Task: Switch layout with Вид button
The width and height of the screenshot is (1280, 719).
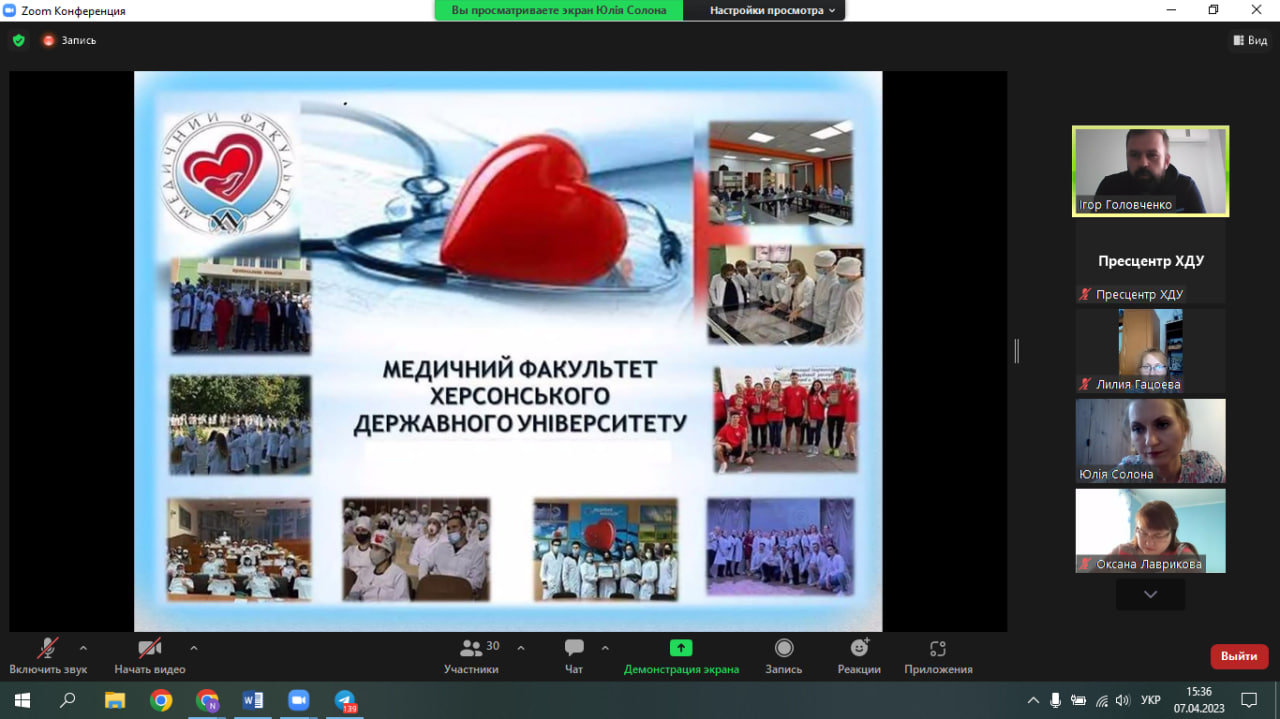Action: pyautogui.click(x=1250, y=40)
